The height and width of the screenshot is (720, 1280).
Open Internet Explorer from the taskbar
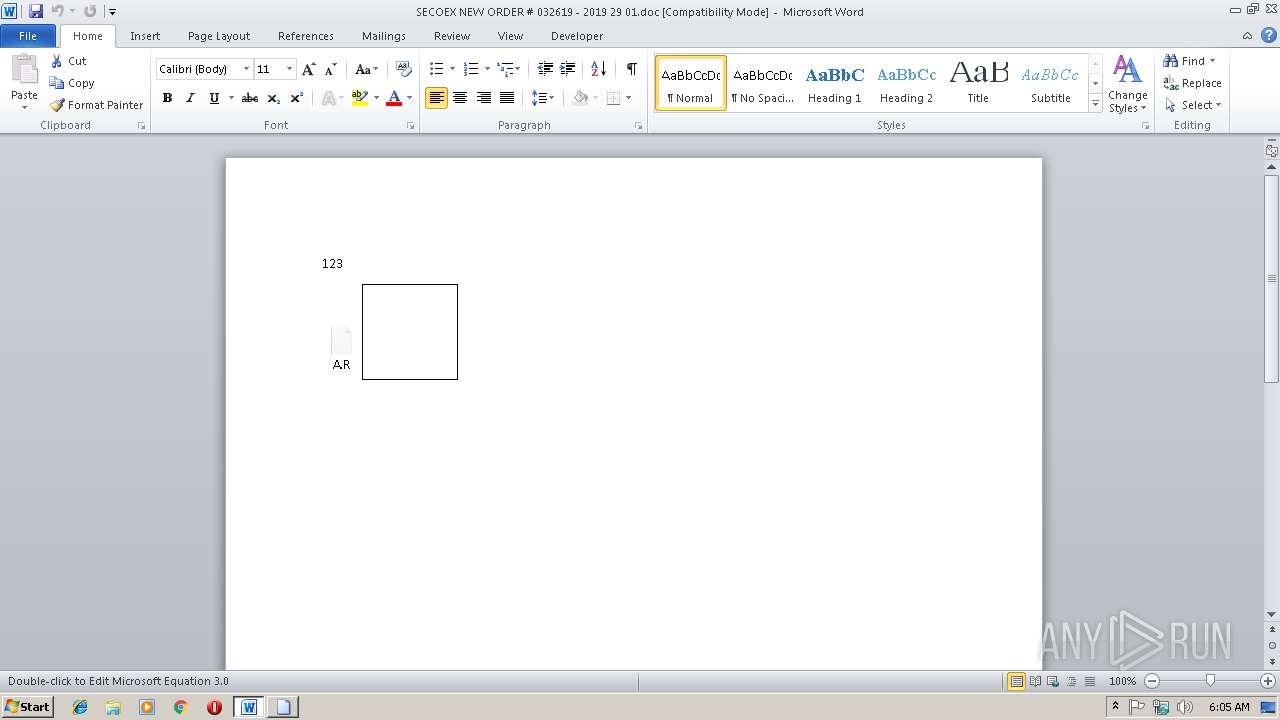pyautogui.click(x=80, y=707)
